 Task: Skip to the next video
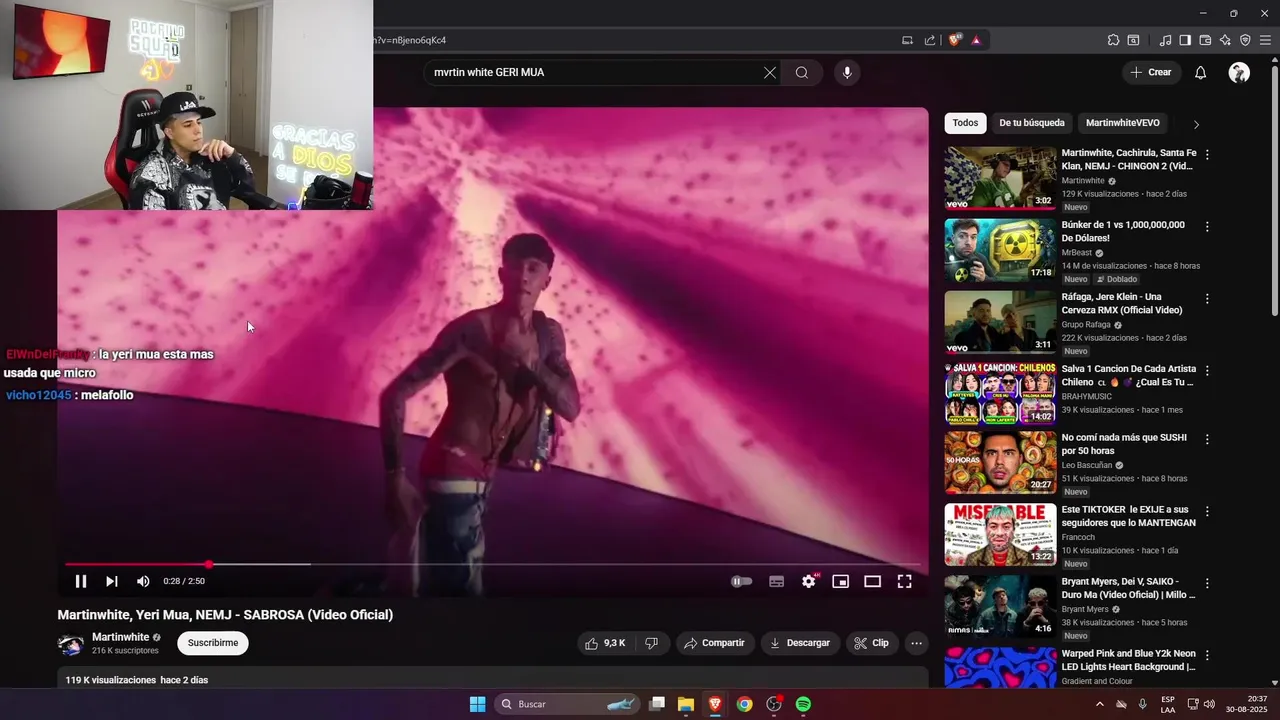(x=112, y=581)
